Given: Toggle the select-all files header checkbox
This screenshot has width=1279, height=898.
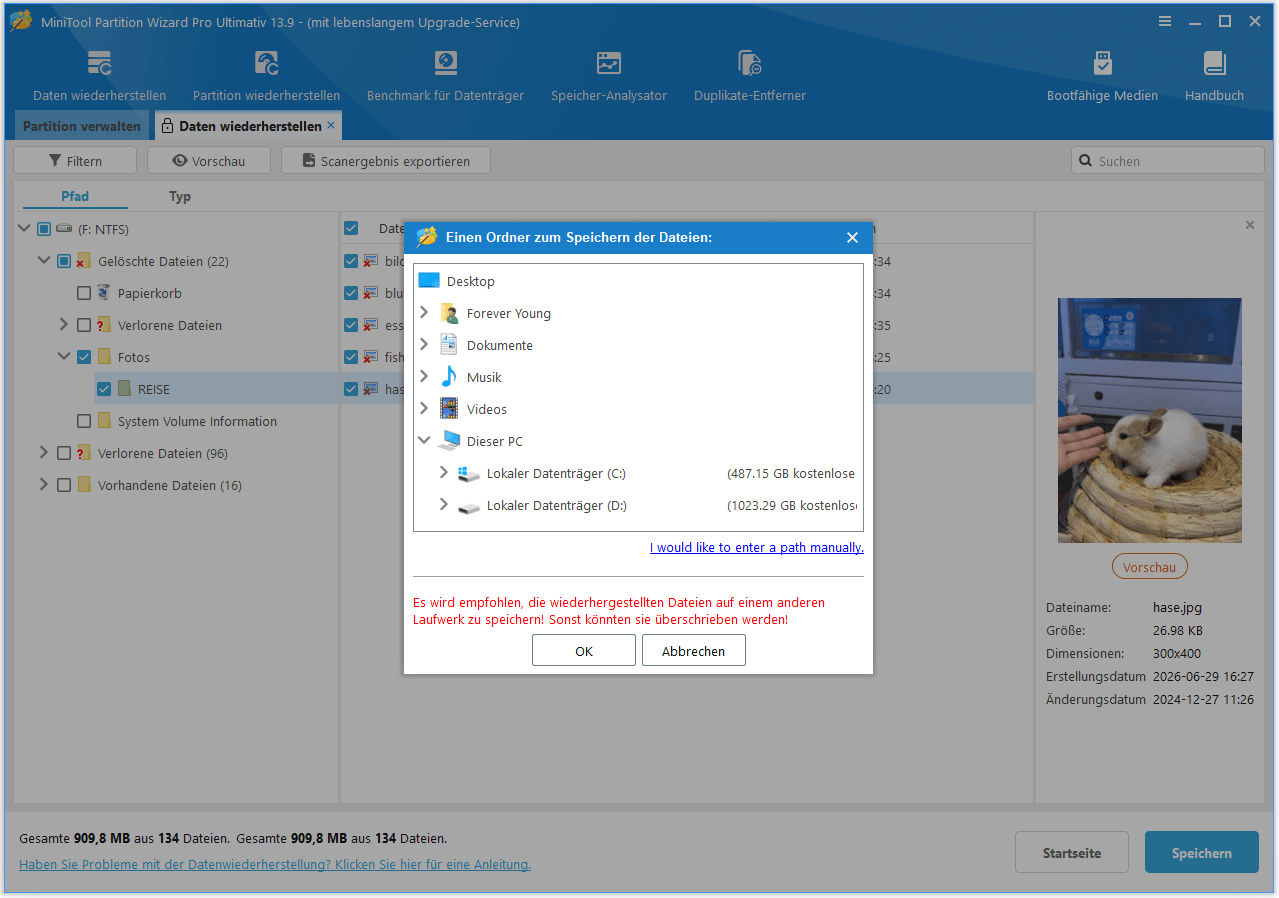Looking at the screenshot, I should point(351,228).
